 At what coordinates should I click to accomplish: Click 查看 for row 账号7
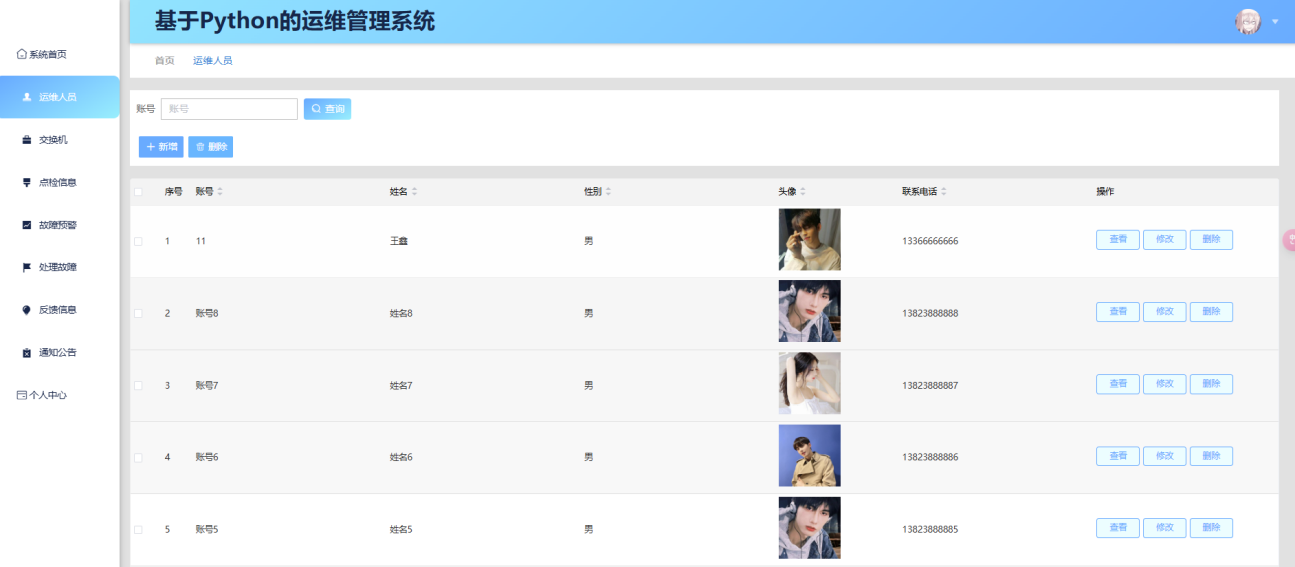(1118, 384)
